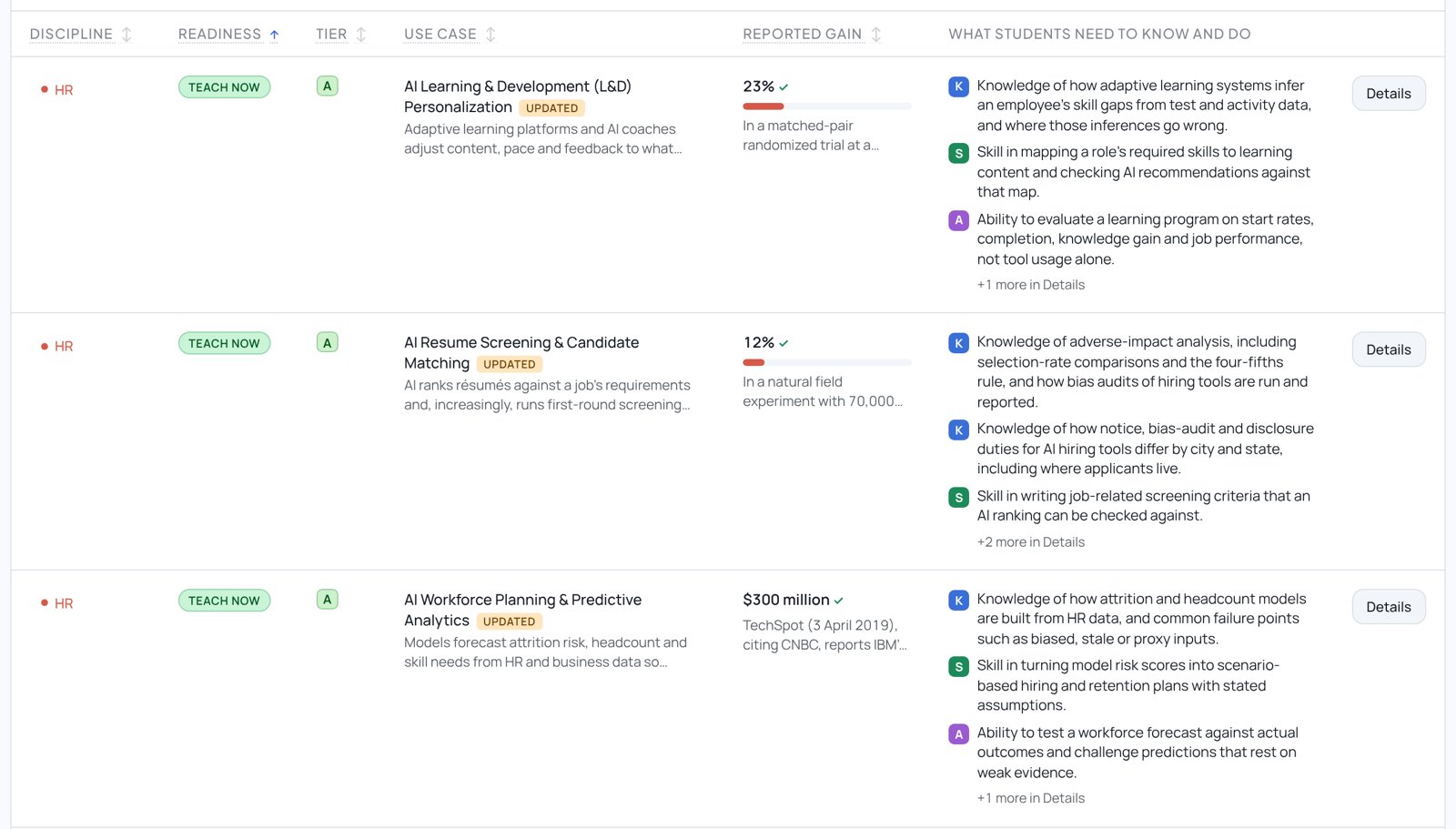Image resolution: width=1456 pixels, height=829 pixels.
Task: Click the Use Case column header label
Action: coord(440,35)
